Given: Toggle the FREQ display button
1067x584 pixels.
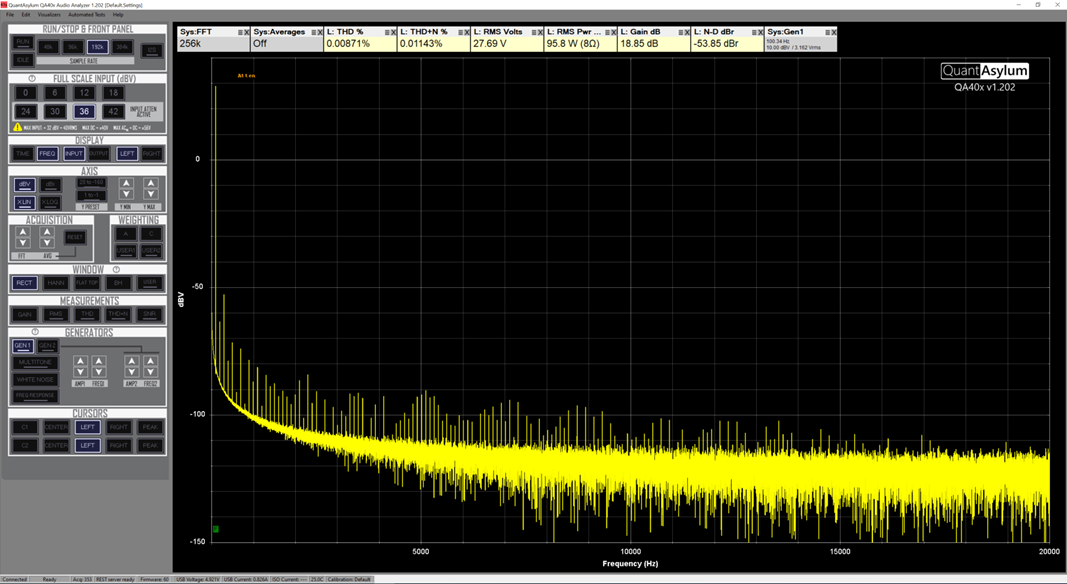Looking at the screenshot, I should click(48, 154).
